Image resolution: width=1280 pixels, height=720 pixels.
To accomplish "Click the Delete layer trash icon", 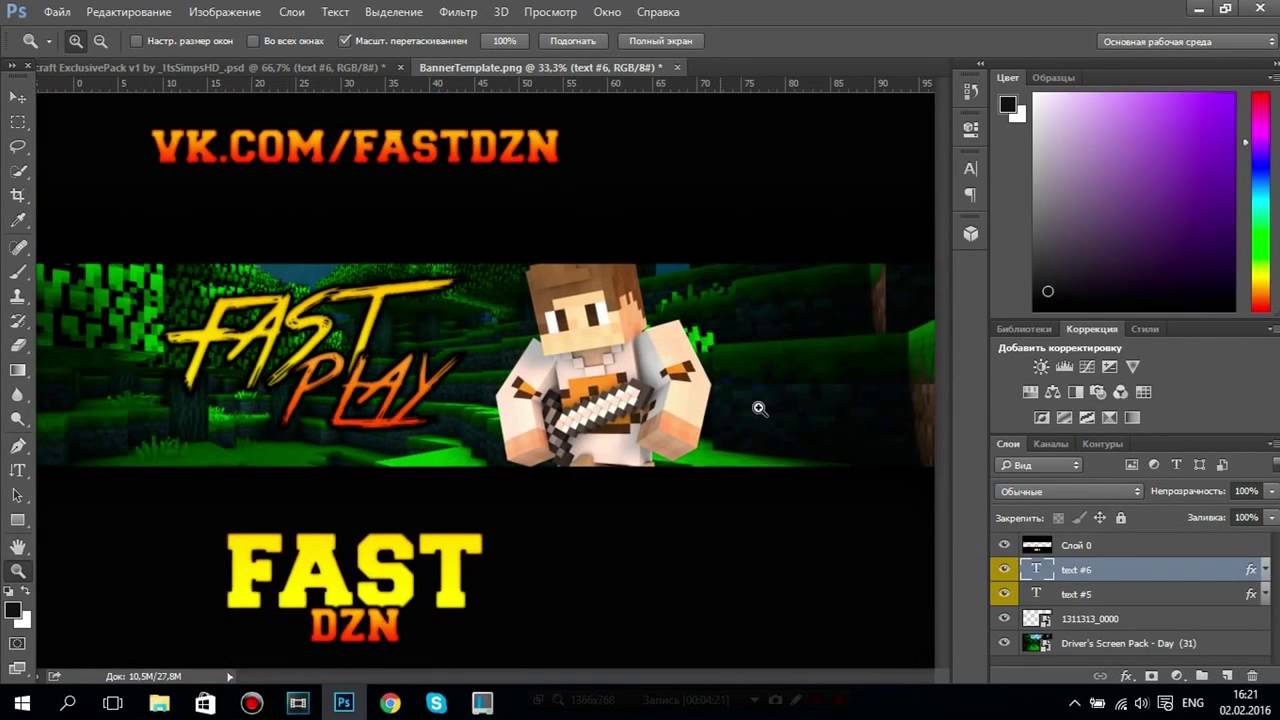I will coord(1252,676).
